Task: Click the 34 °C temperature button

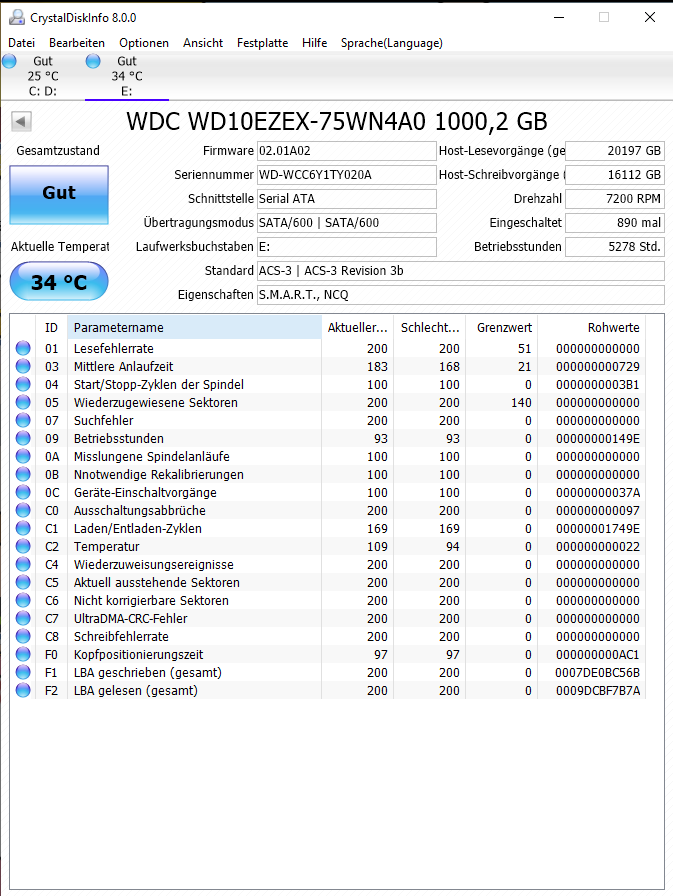Action: [x=59, y=281]
